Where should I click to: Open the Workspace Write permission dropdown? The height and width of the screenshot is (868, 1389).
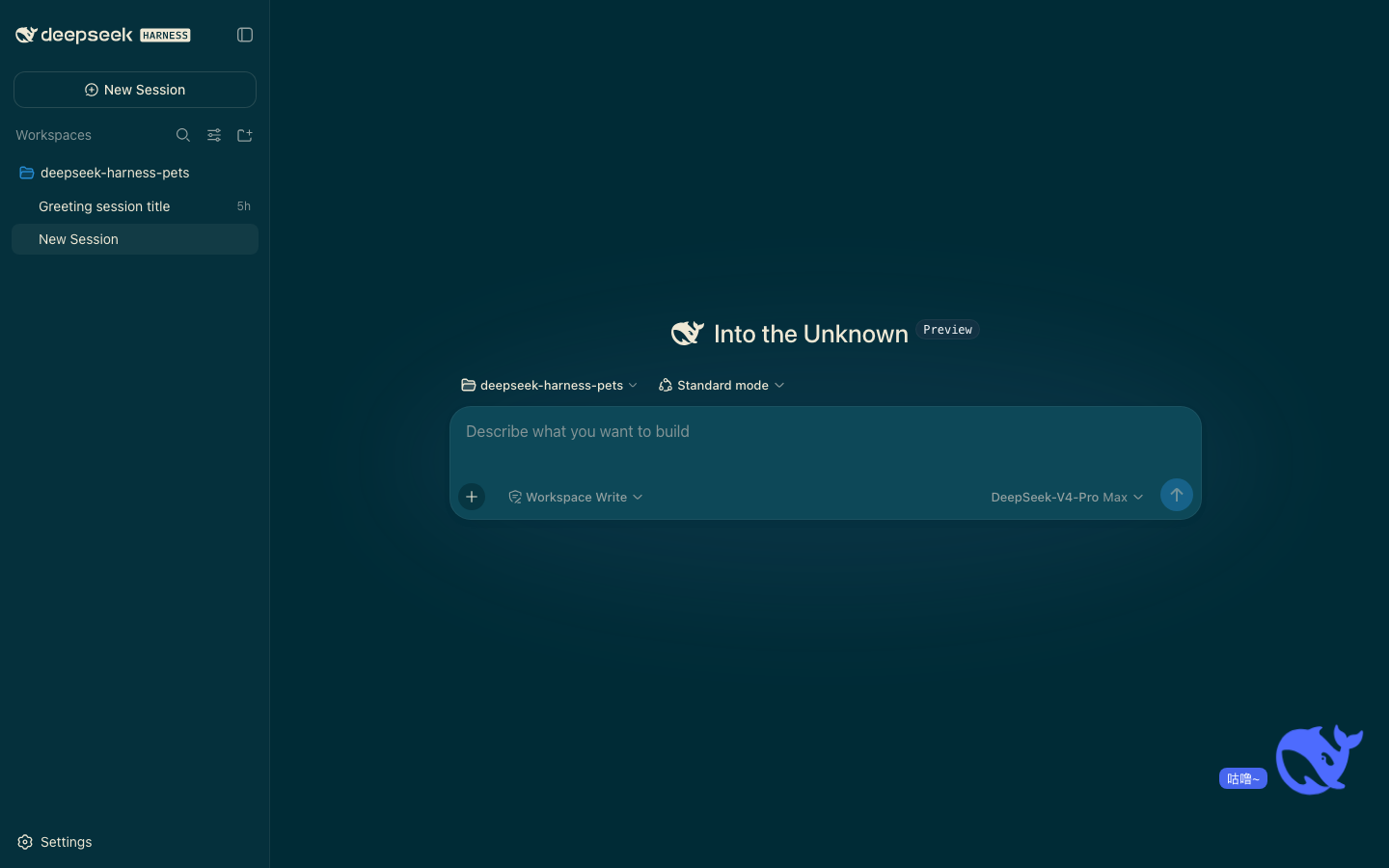click(575, 497)
